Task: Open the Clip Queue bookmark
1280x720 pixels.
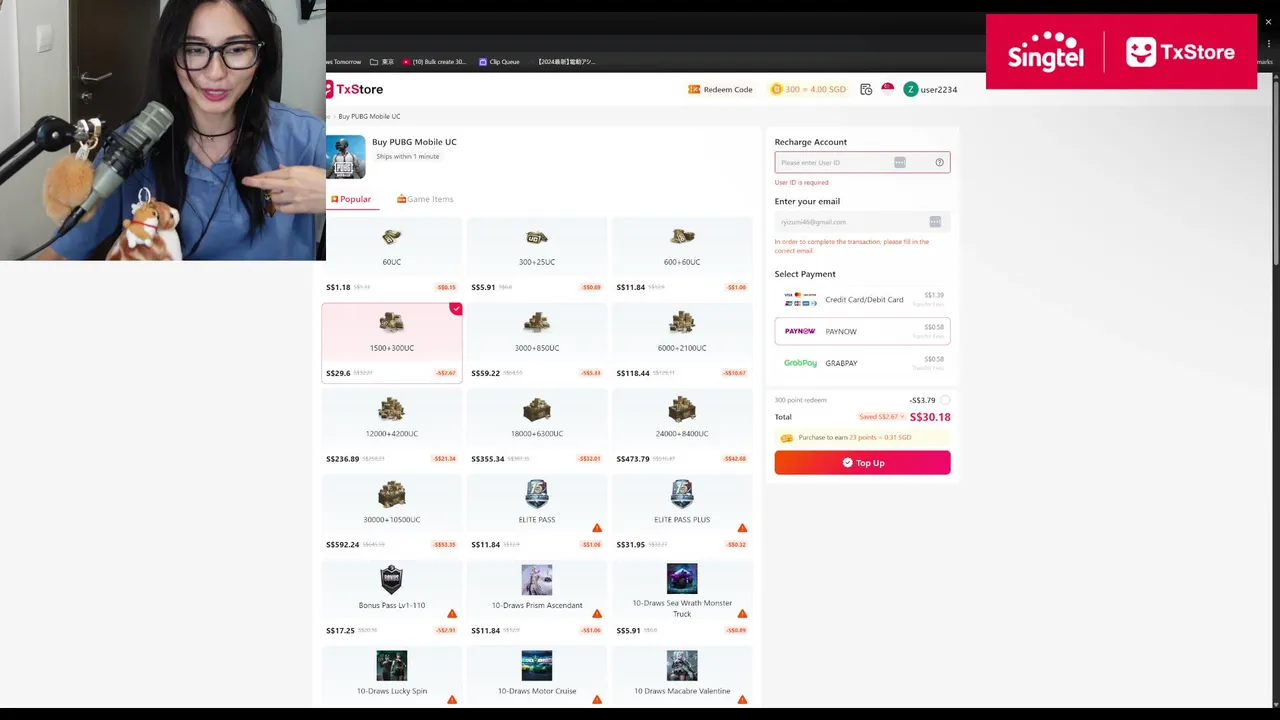Action: pyautogui.click(x=499, y=62)
